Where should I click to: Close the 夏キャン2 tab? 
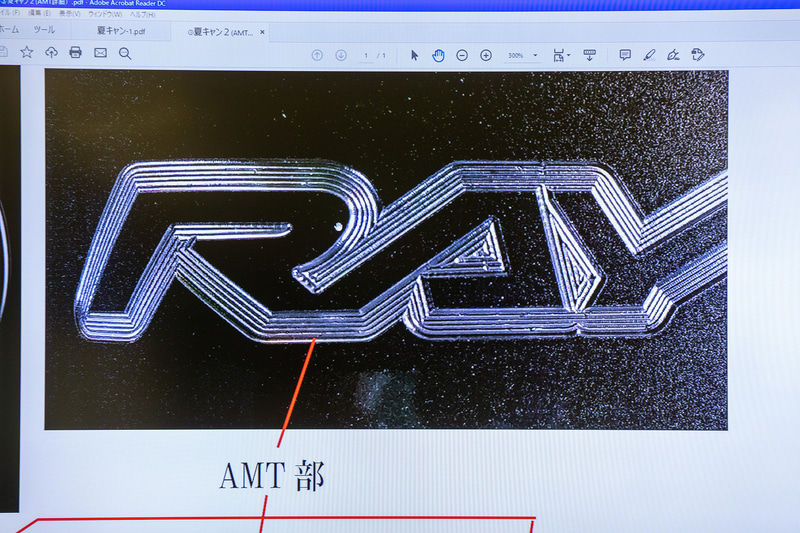point(262,32)
